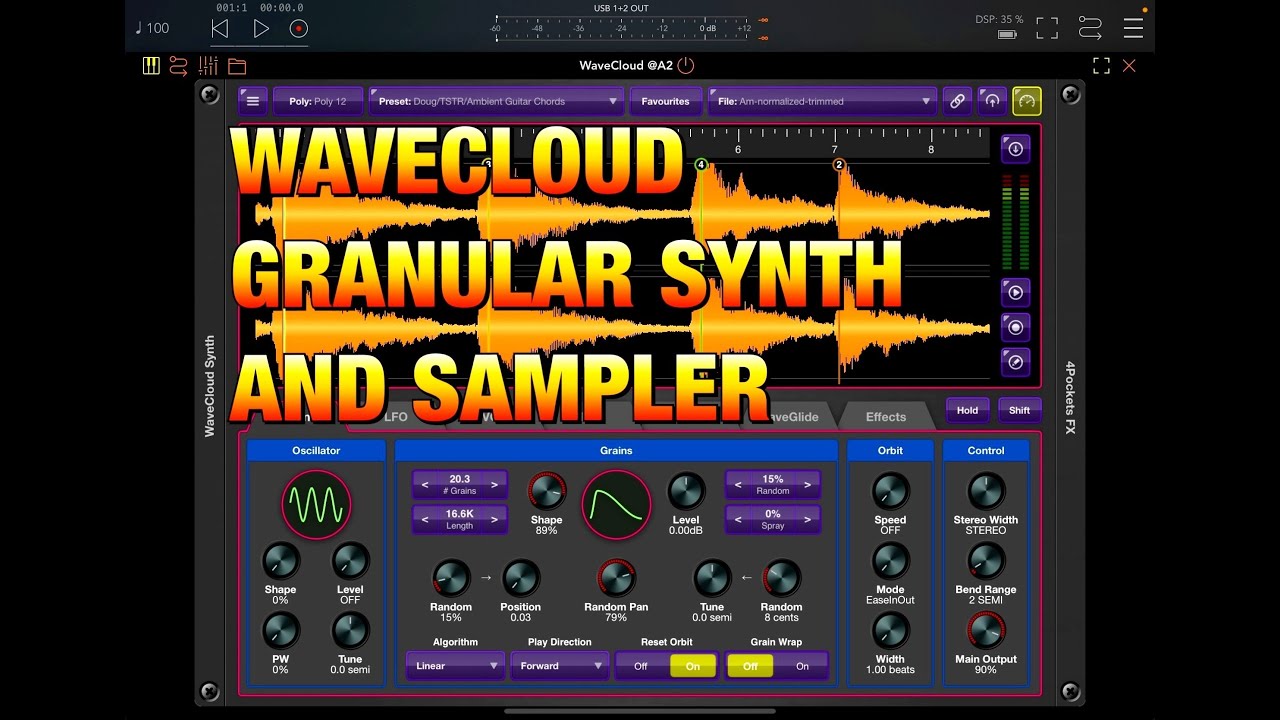Click the waveform play preview icon
Viewport: 1280px width, 720px height.
point(1015,293)
